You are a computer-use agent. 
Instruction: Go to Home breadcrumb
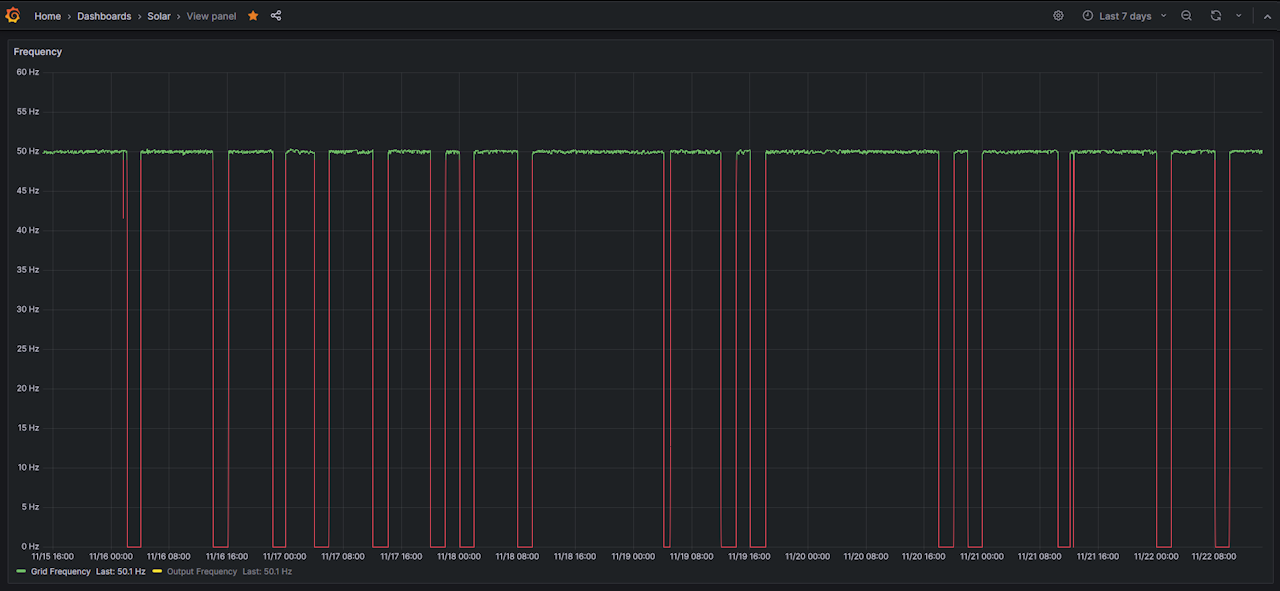[x=47, y=16]
